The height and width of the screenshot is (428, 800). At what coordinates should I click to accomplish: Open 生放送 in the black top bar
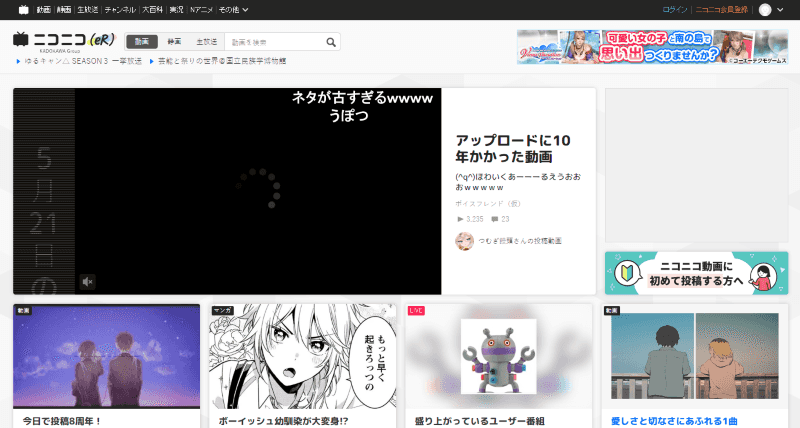(87, 10)
